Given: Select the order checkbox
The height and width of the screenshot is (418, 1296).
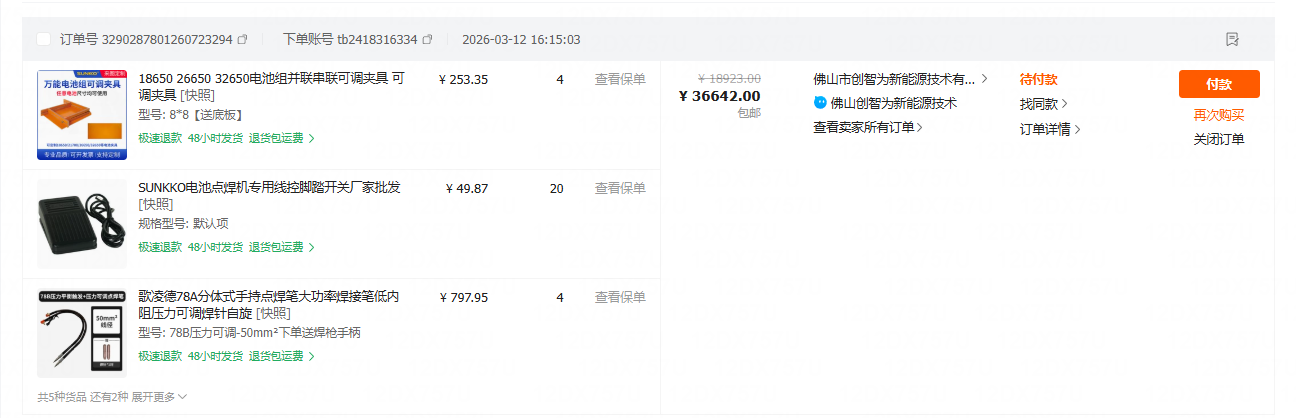Looking at the screenshot, I should [x=43, y=39].
